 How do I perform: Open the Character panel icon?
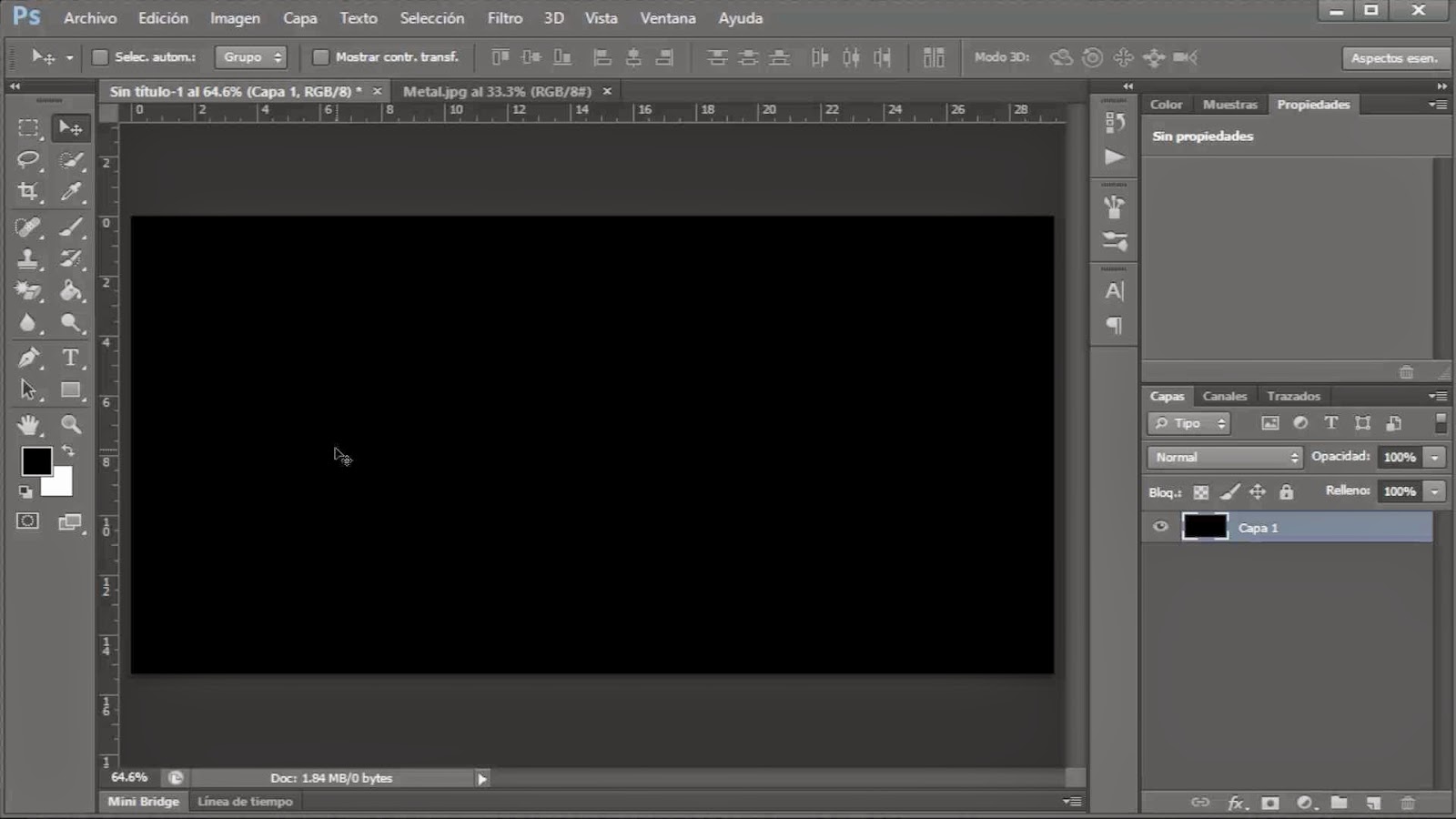1115,291
